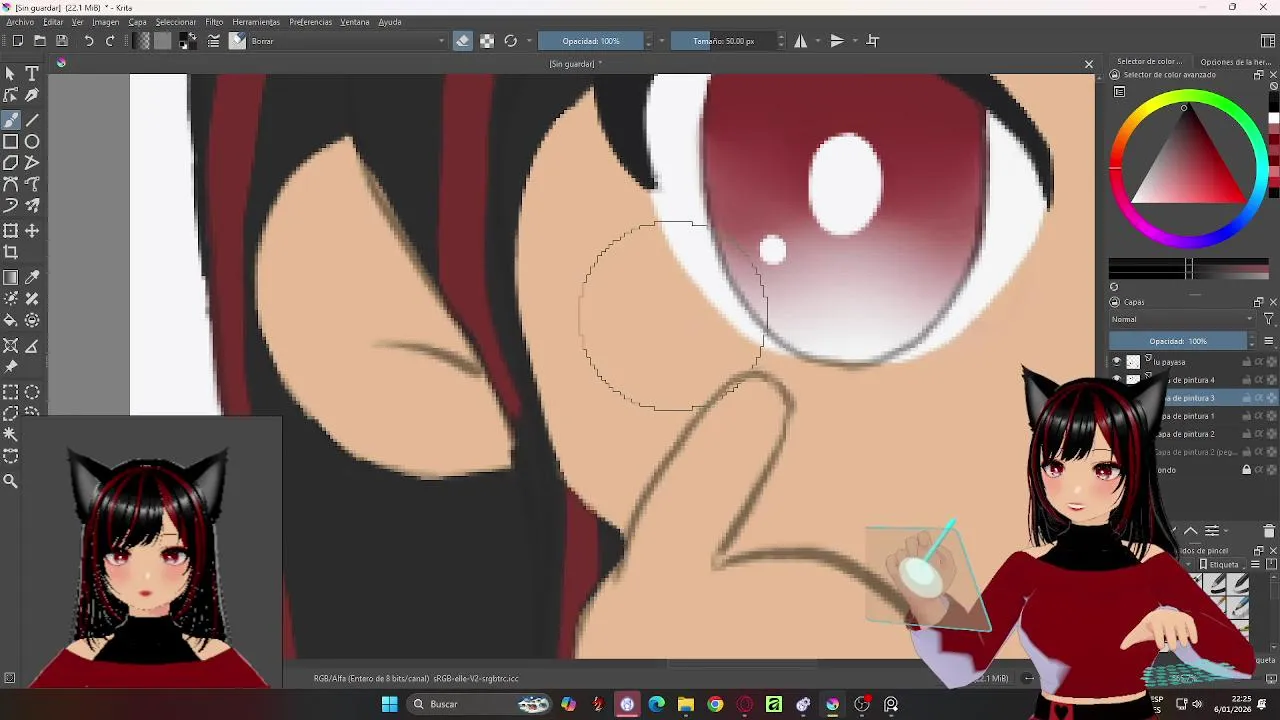Select the Fill bucket tool
Viewport: 1280px width, 720px height.
point(11,321)
